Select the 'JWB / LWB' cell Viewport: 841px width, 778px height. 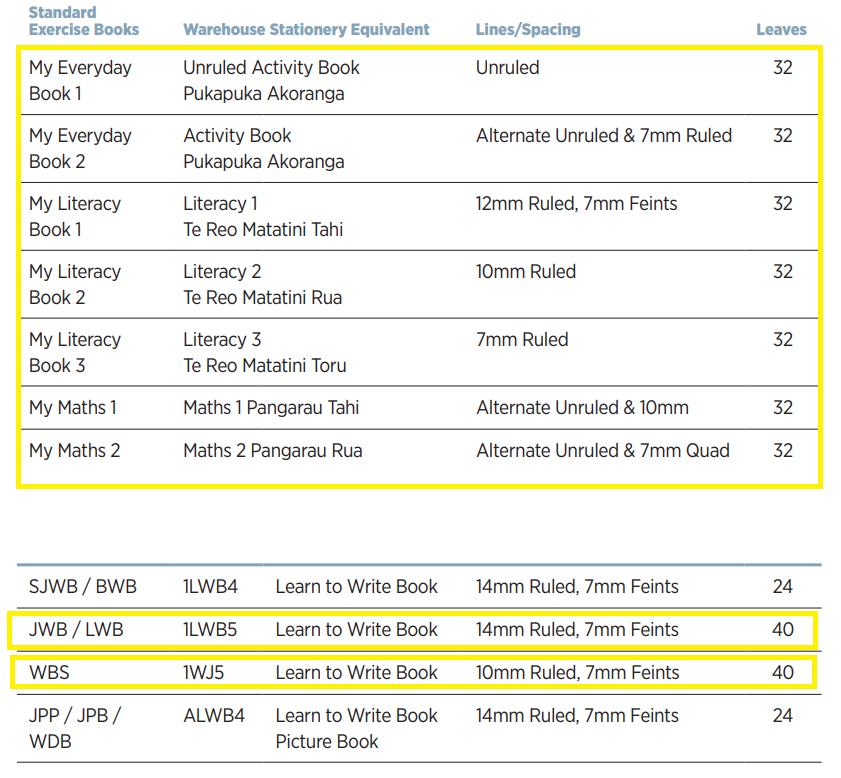(x=76, y=629)
